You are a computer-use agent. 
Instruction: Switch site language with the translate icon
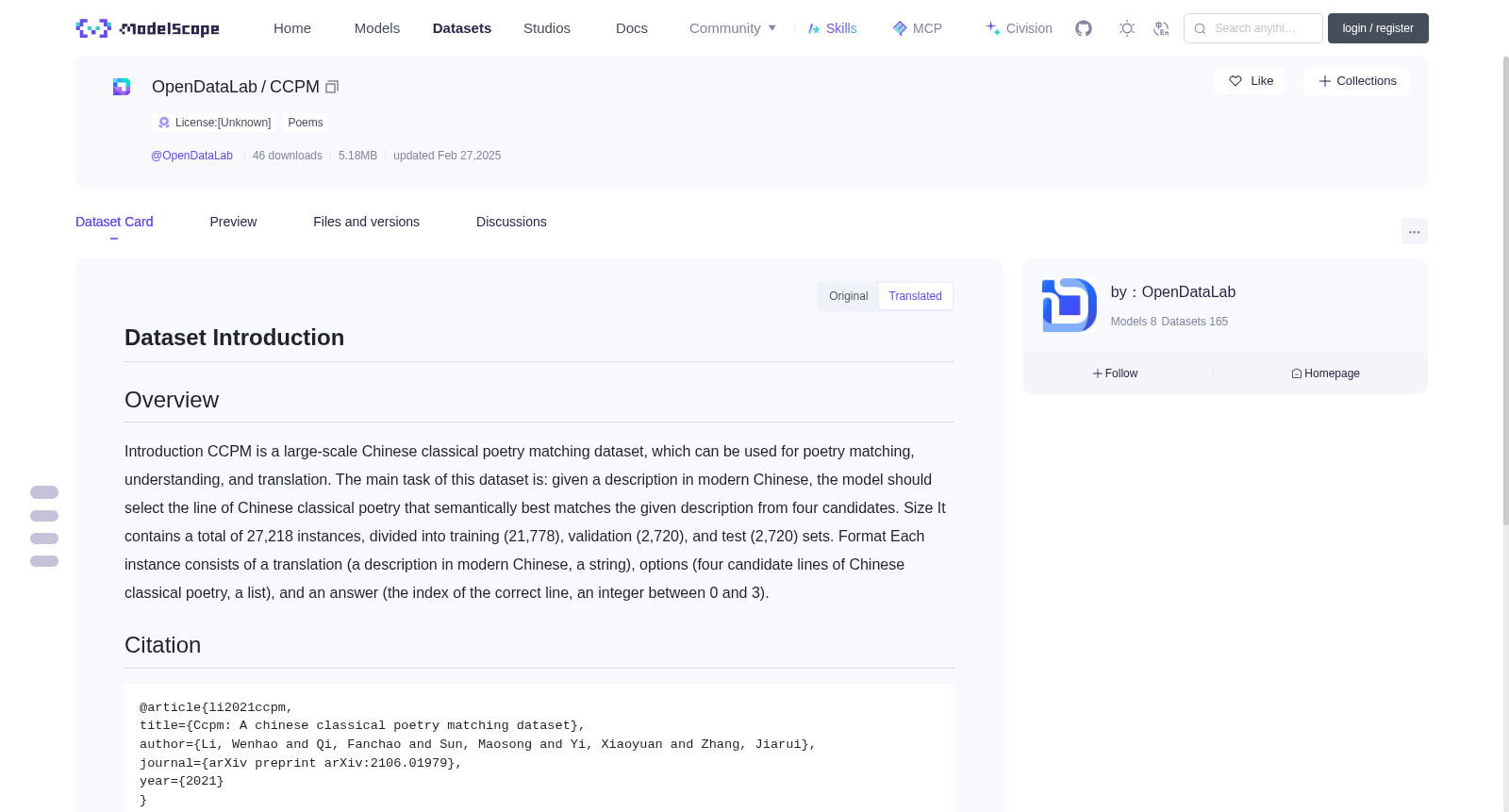click(x=1161, y=28)
